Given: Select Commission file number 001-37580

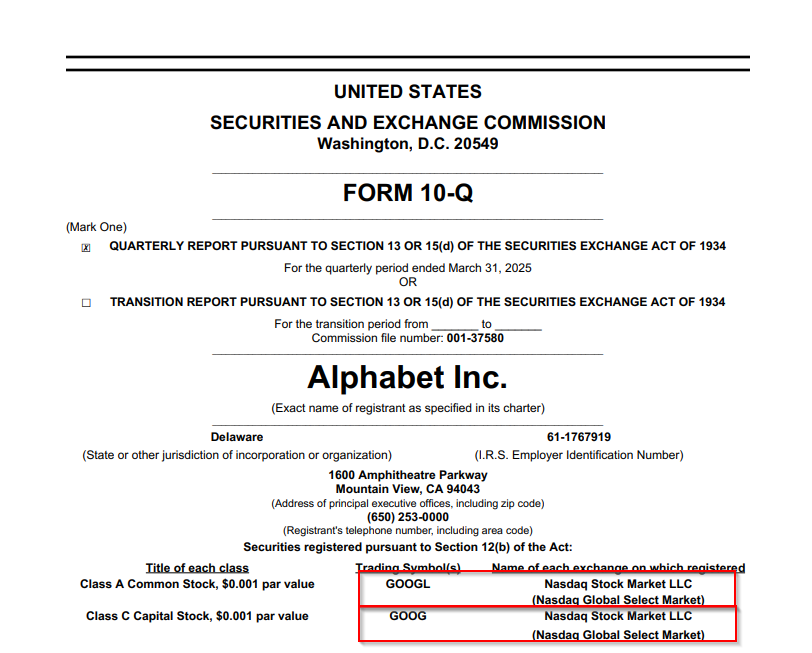Looking at the screenshot, I should point(475,338).
